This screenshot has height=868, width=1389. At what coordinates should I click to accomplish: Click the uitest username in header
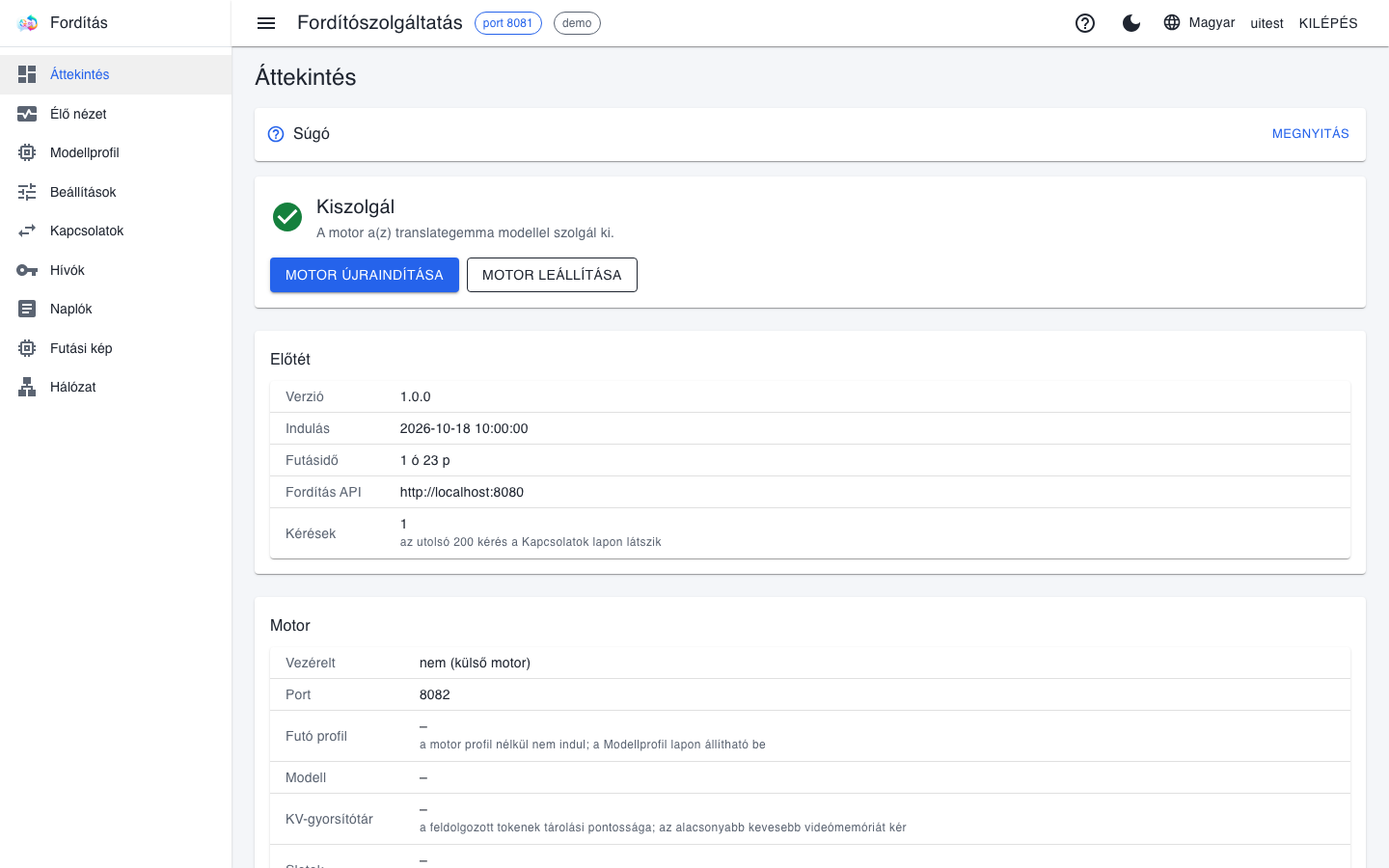tap(1267, 23)
